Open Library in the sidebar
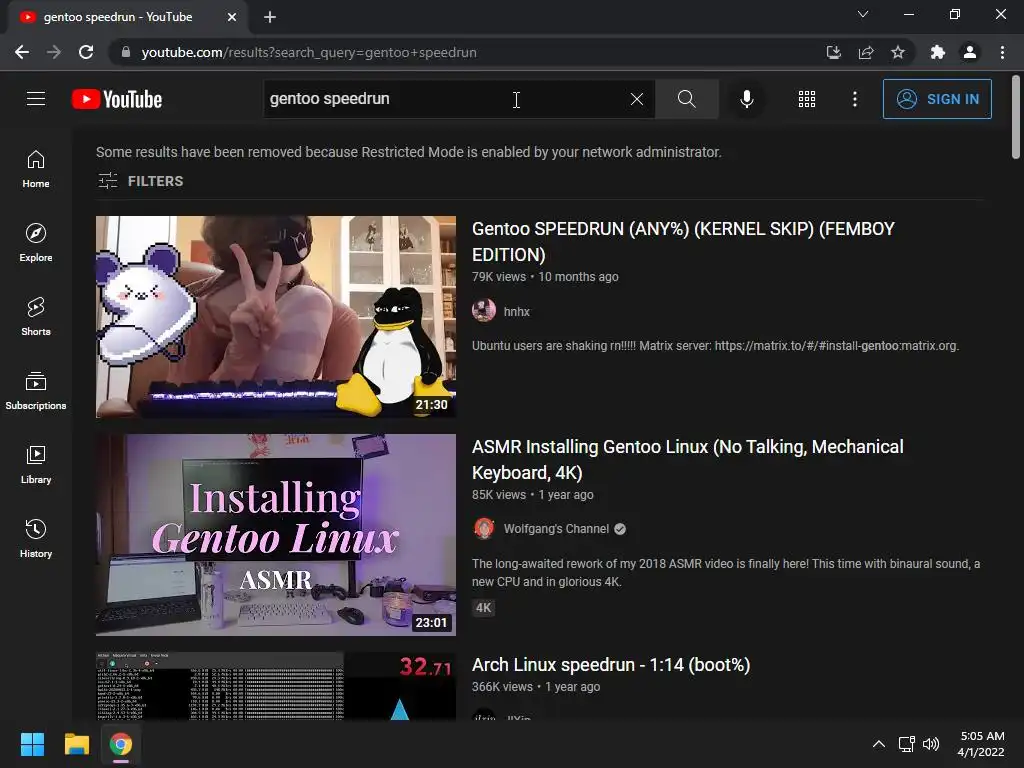The width and height of the screenshot is (1024, 768). pos(36,464)
